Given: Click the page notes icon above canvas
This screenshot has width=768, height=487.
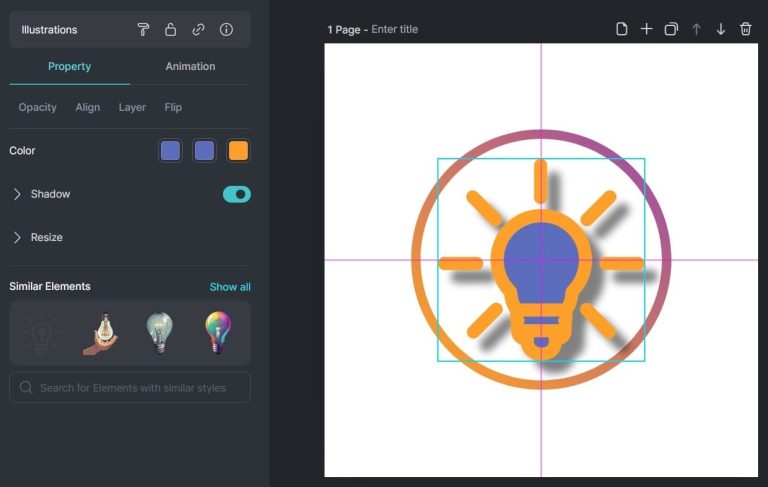Looking at the screenshot, I should tap(621, 29).
